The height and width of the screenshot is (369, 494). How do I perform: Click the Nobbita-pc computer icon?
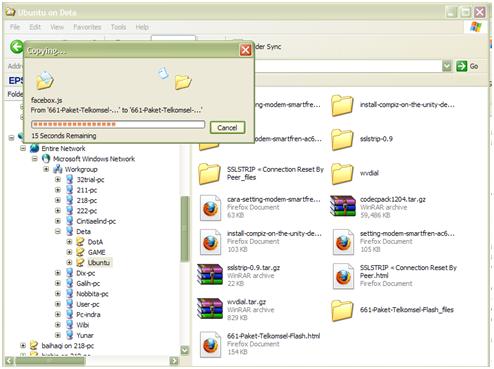point(70,294)
